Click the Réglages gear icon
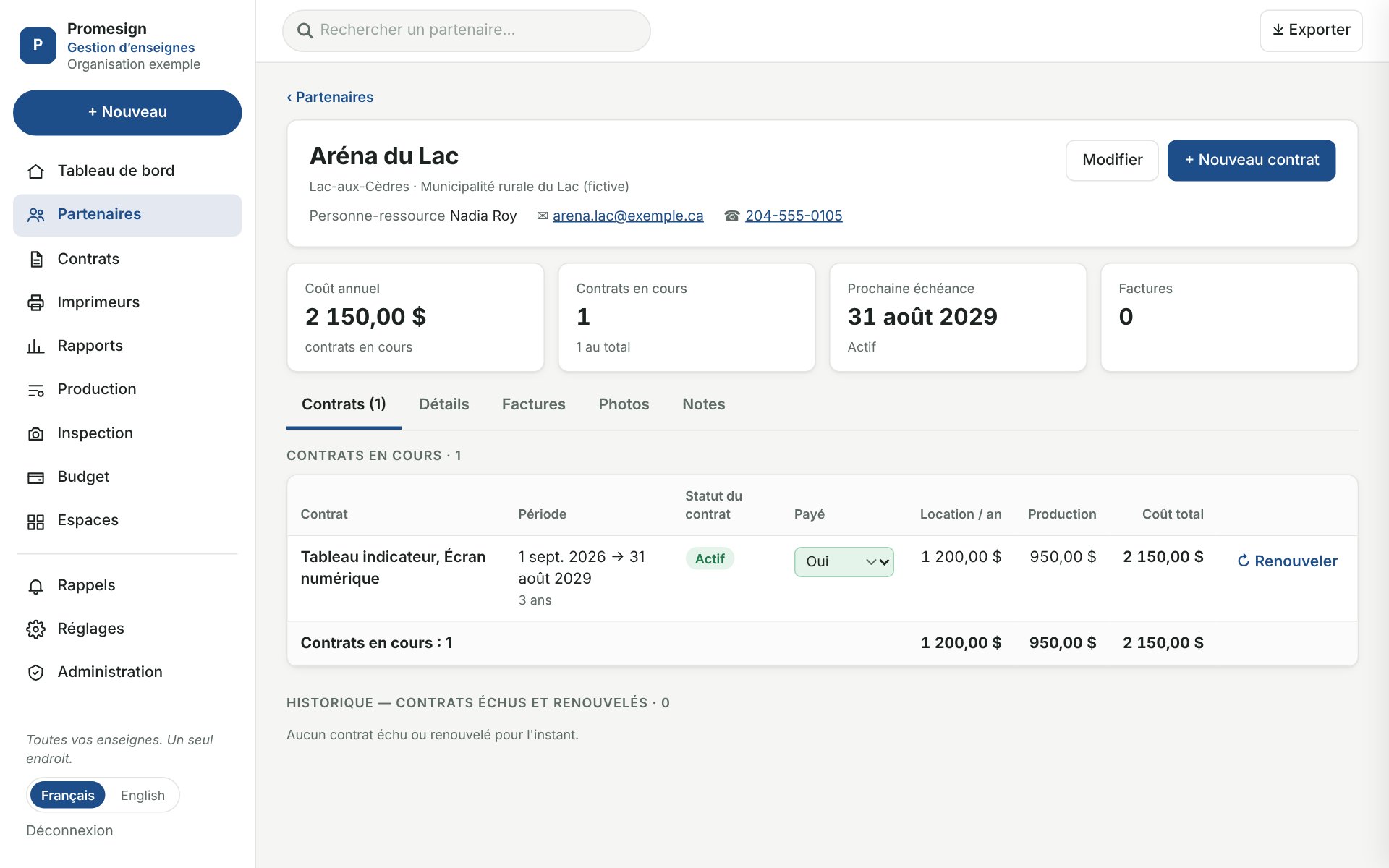 [35, 629]
